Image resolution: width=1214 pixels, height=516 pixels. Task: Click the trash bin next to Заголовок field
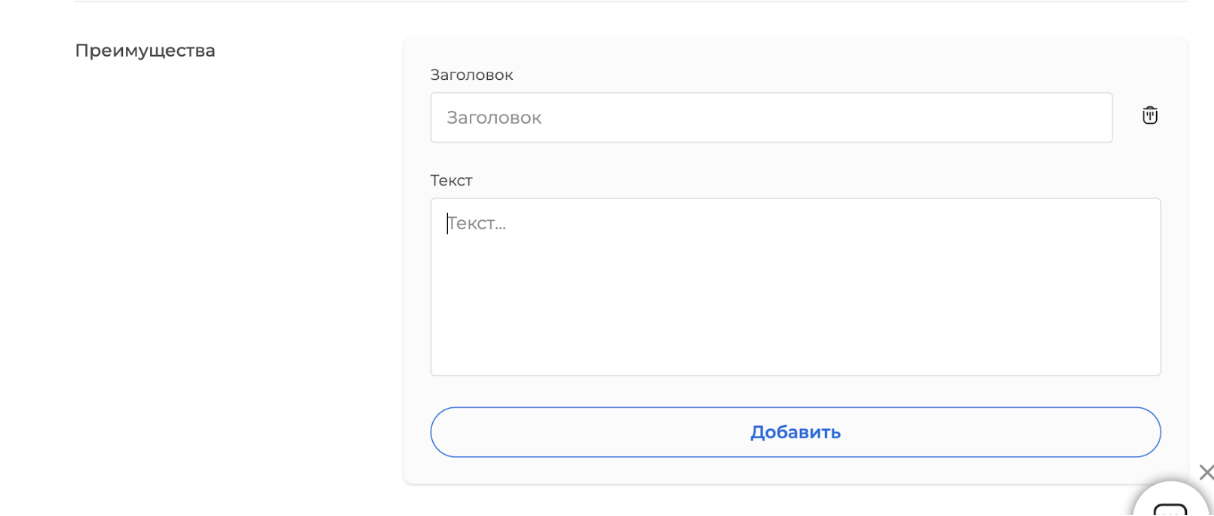click(1150, 116)
